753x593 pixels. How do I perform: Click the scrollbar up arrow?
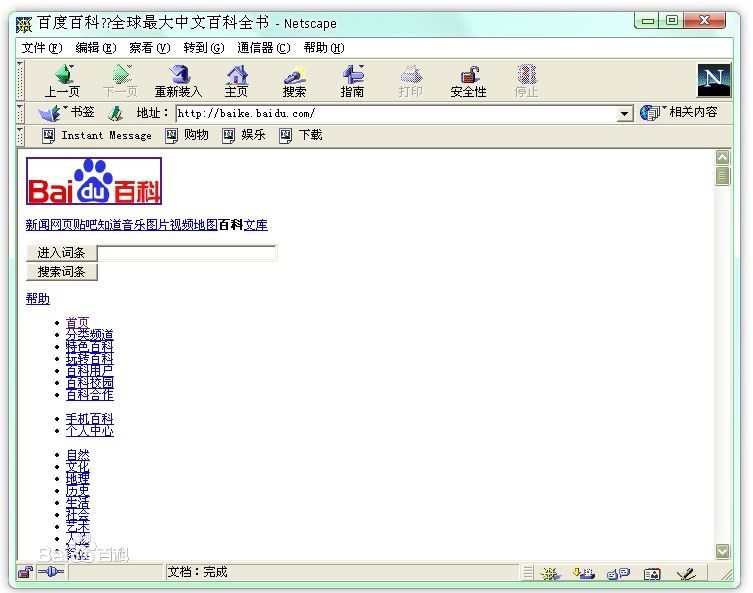pos(723,157)
